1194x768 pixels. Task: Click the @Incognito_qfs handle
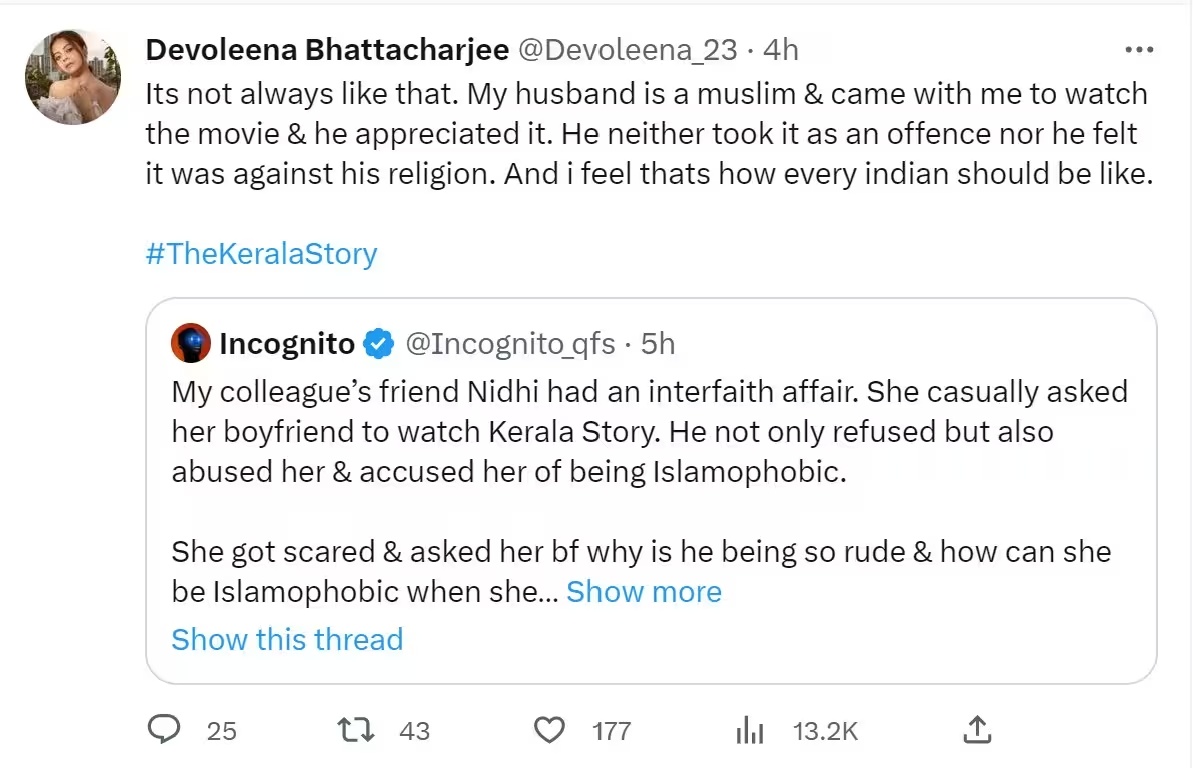pos(510,344)
